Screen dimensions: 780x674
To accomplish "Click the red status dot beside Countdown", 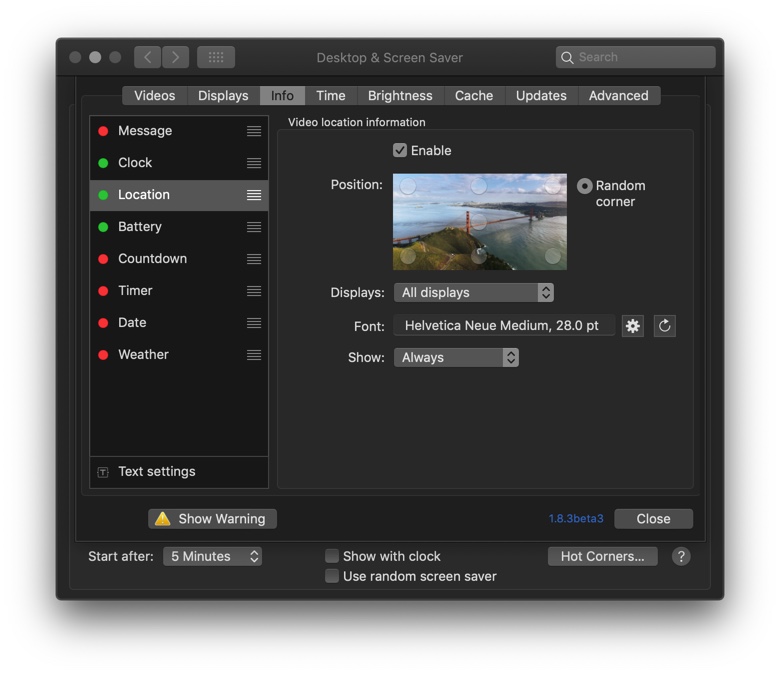I will 103,259.
